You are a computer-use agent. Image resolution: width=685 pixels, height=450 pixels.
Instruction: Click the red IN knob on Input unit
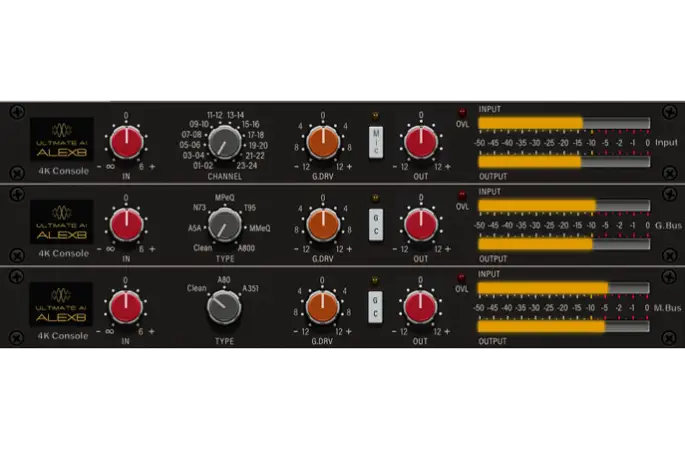coord(126,143)
